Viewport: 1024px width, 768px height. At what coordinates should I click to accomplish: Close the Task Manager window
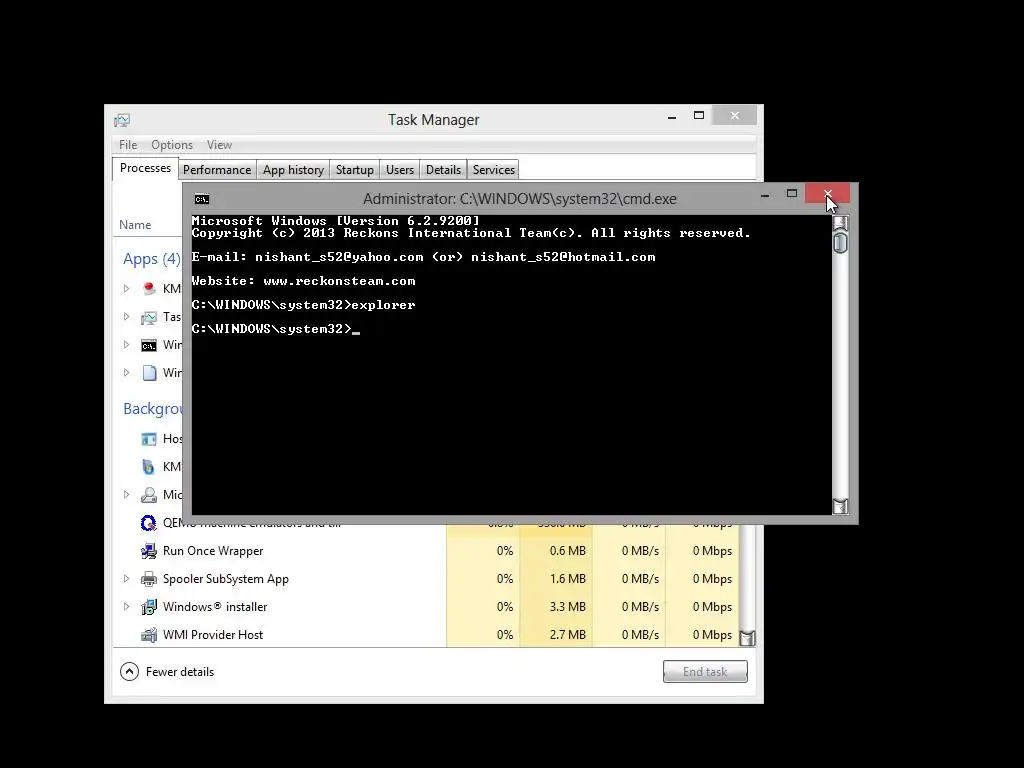coord(735,116)
